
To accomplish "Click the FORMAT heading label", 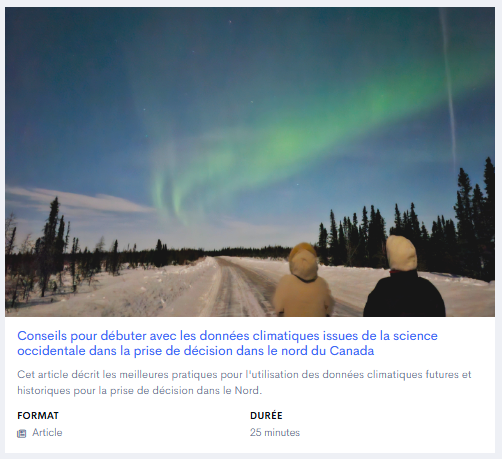I will [x=38, y=416].
